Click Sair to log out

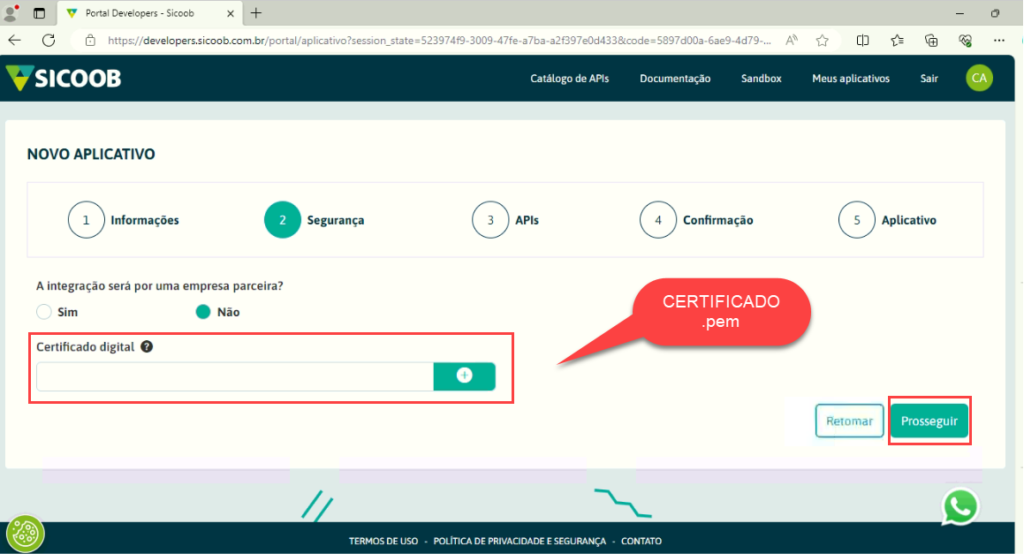929,78
